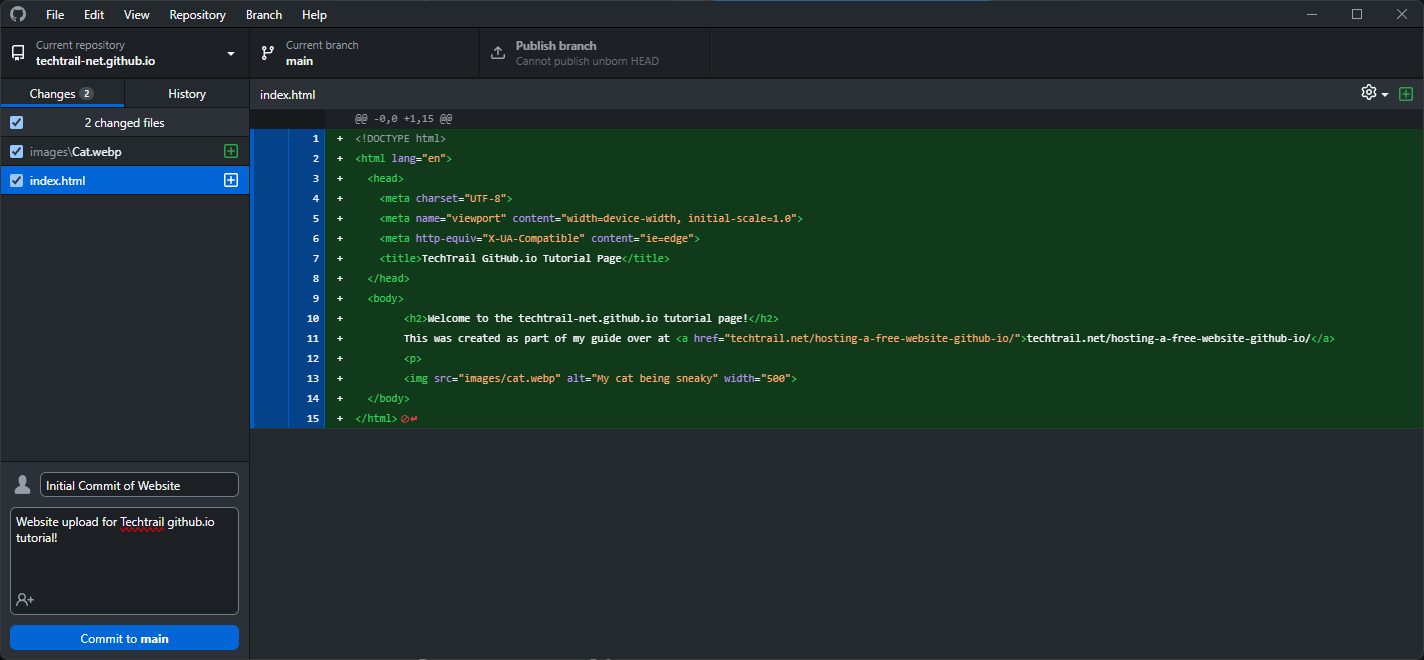Click the commit summary input field
This screenshot has height=660, width=1424.
[x=139, y=485]
